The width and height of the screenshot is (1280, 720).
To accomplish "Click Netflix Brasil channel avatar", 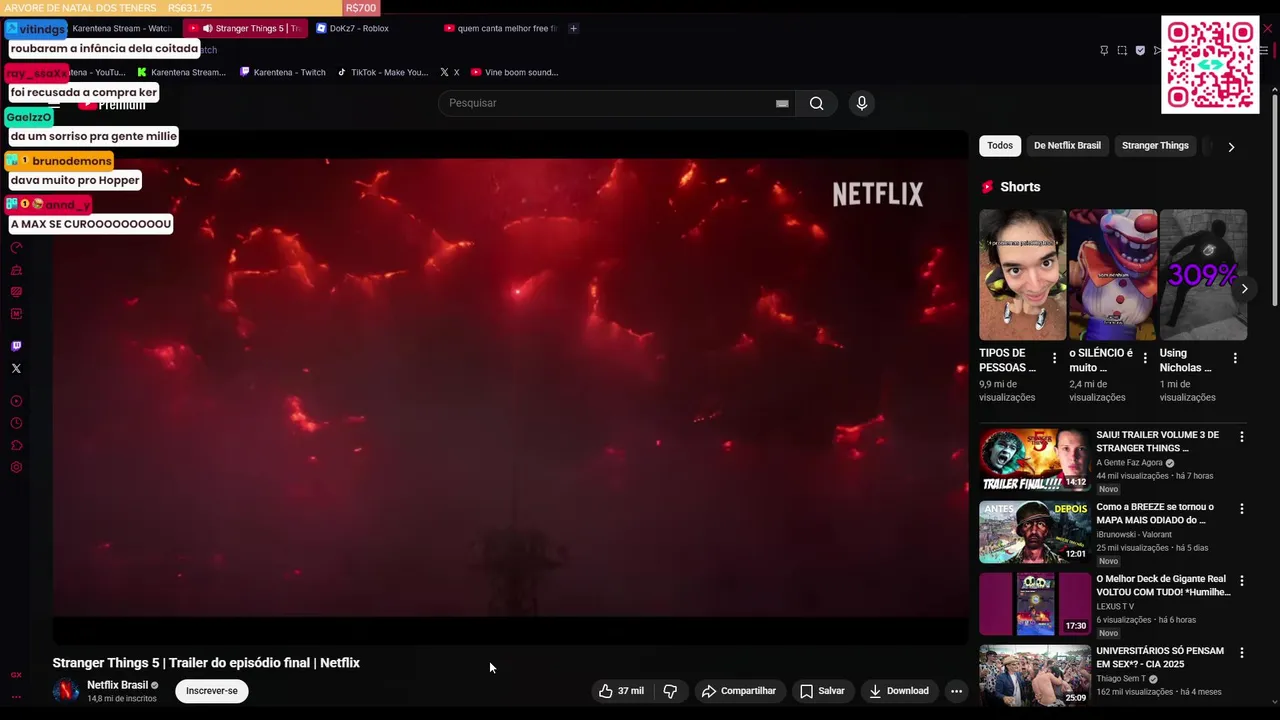I will [x=66, y=691].
